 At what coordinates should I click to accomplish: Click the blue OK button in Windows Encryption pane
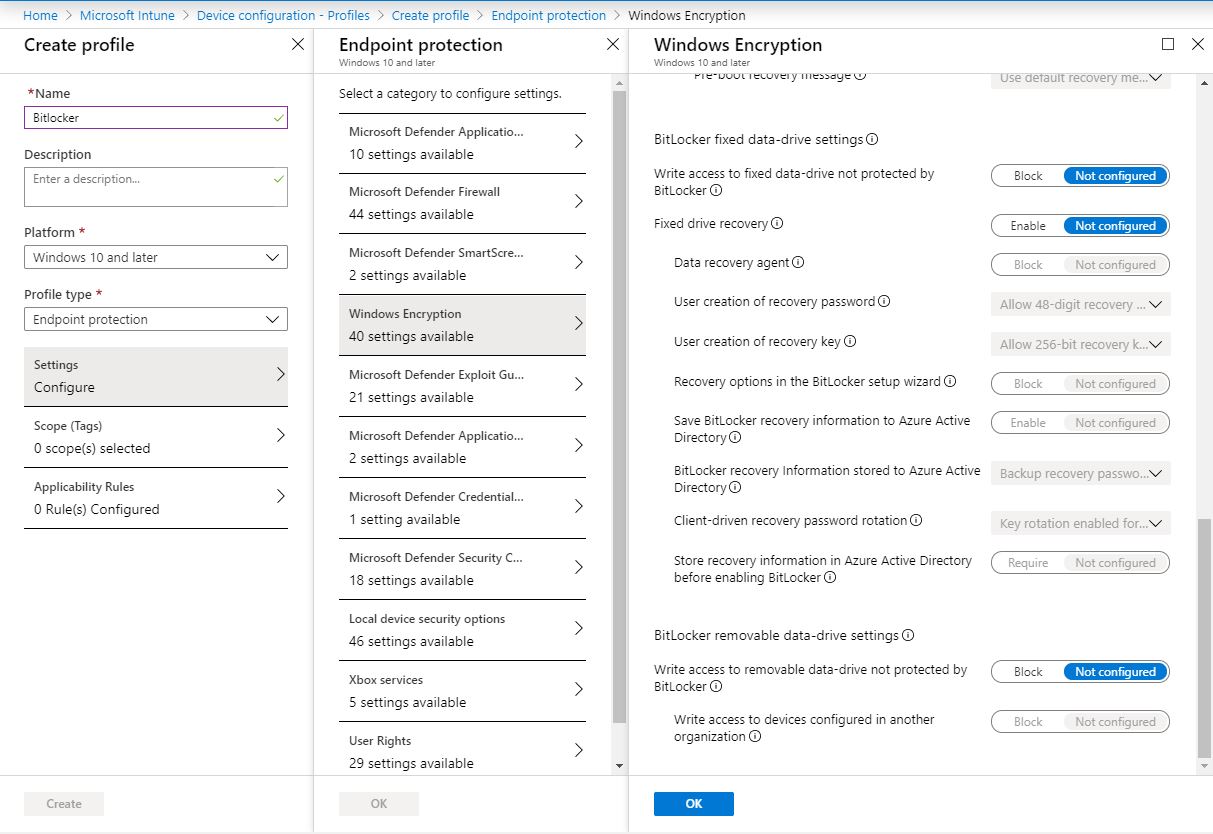(x=693, y=803)
